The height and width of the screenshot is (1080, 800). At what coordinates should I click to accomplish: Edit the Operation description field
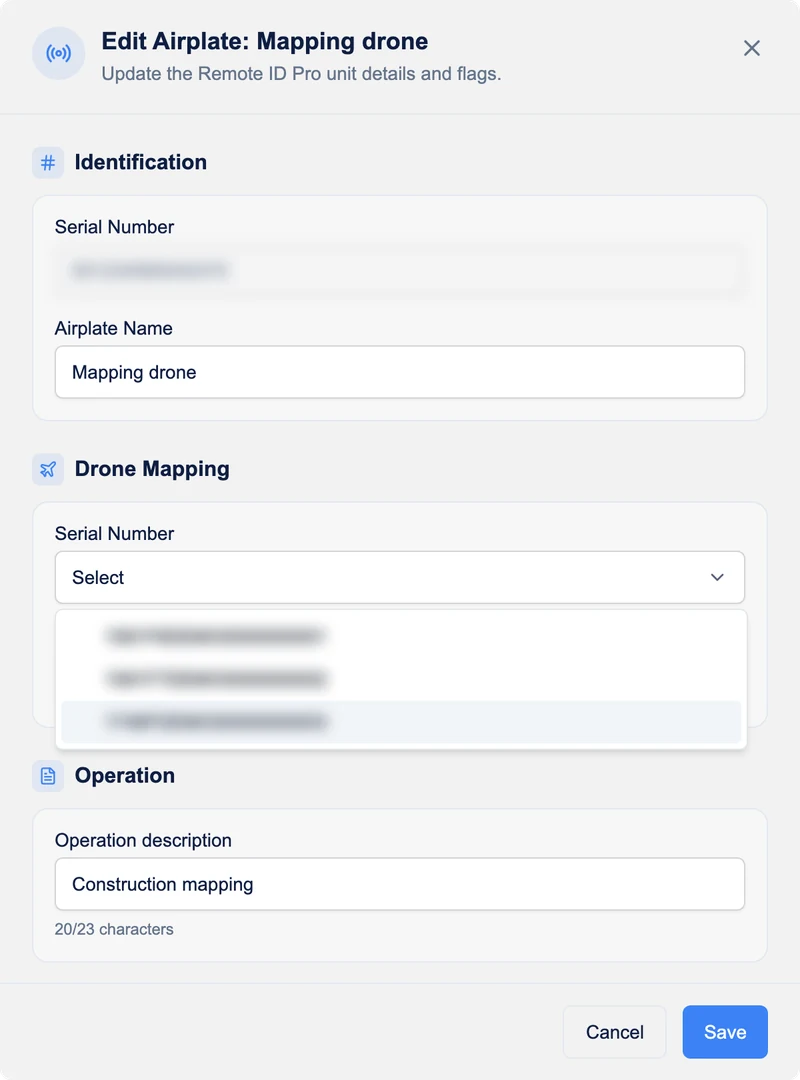[x=400, y=884]
